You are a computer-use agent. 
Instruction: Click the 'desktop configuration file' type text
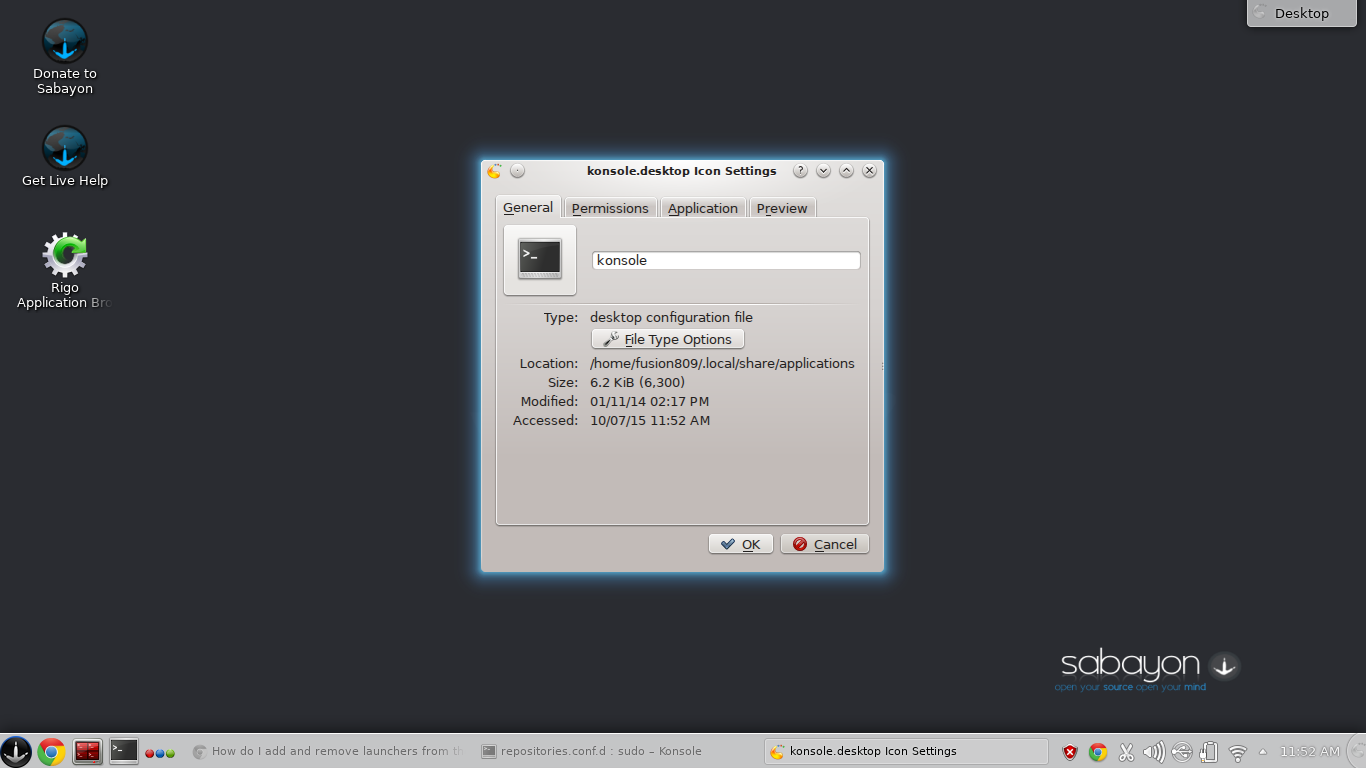click(671, 317)
